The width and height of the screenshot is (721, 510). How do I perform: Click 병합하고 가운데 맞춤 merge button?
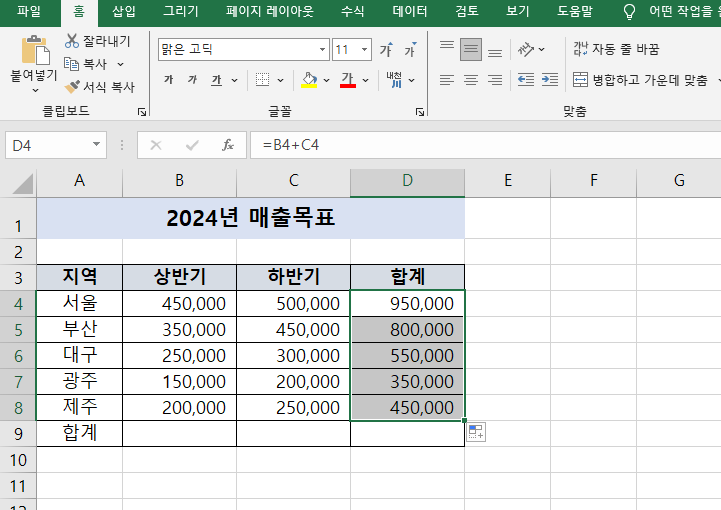[640, 80]
